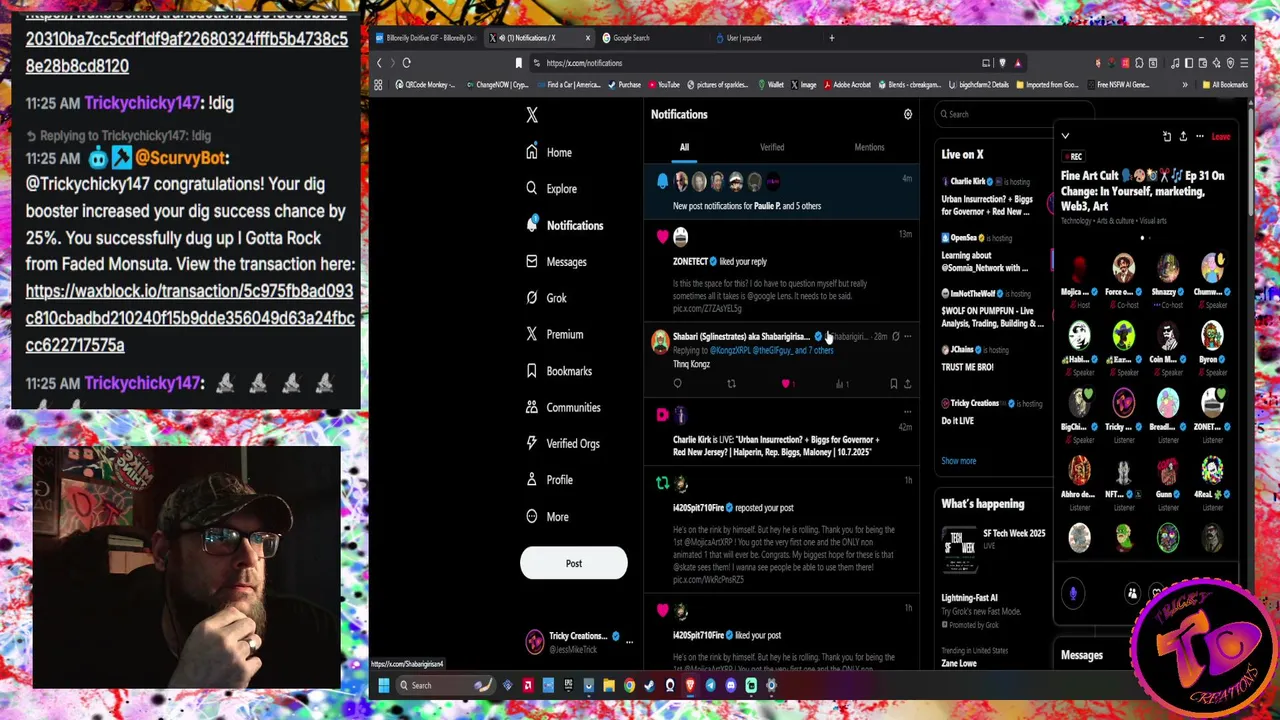Click the browser back arrow
Viewport: 1280px width, 720px height.
379,63
